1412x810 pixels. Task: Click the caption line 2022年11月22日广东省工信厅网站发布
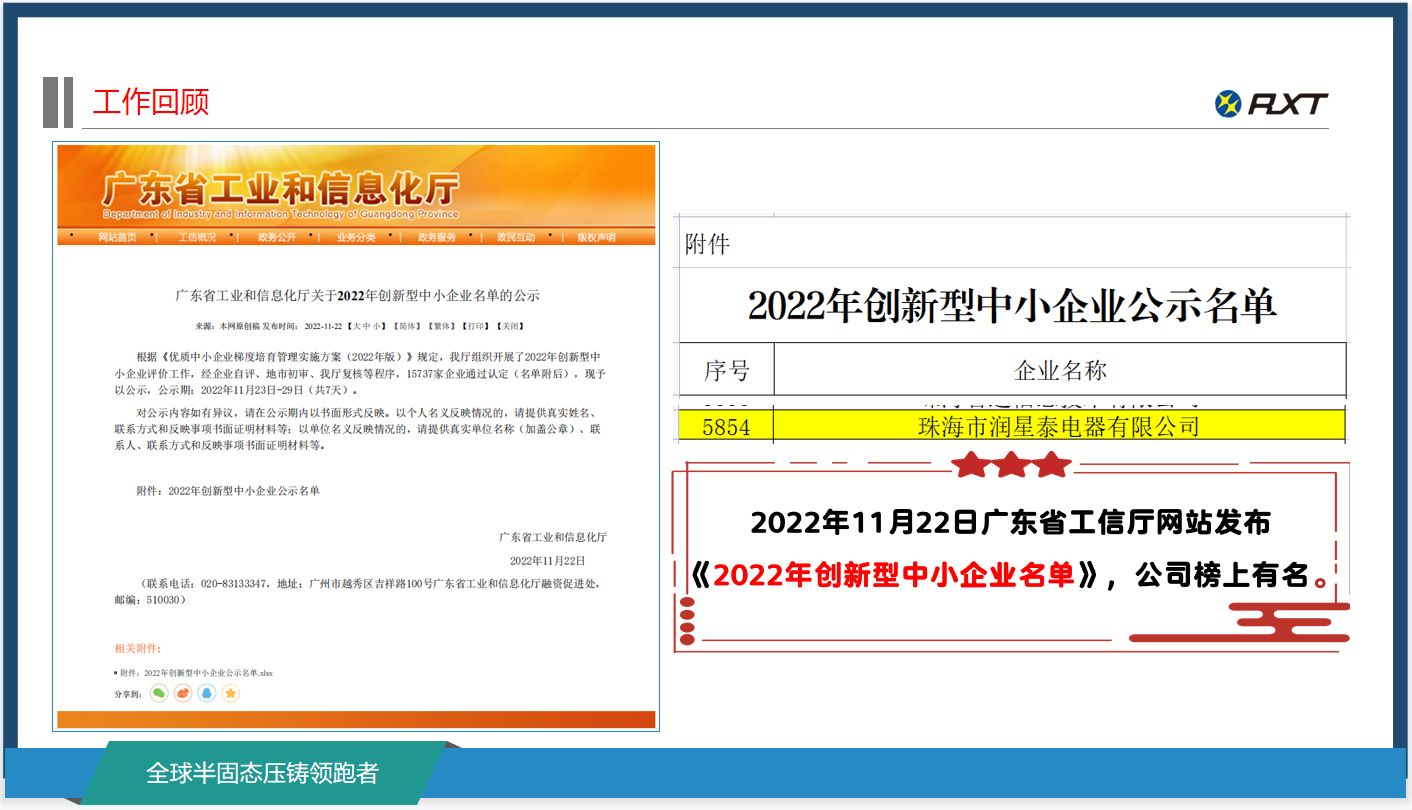coord(1011,523)
